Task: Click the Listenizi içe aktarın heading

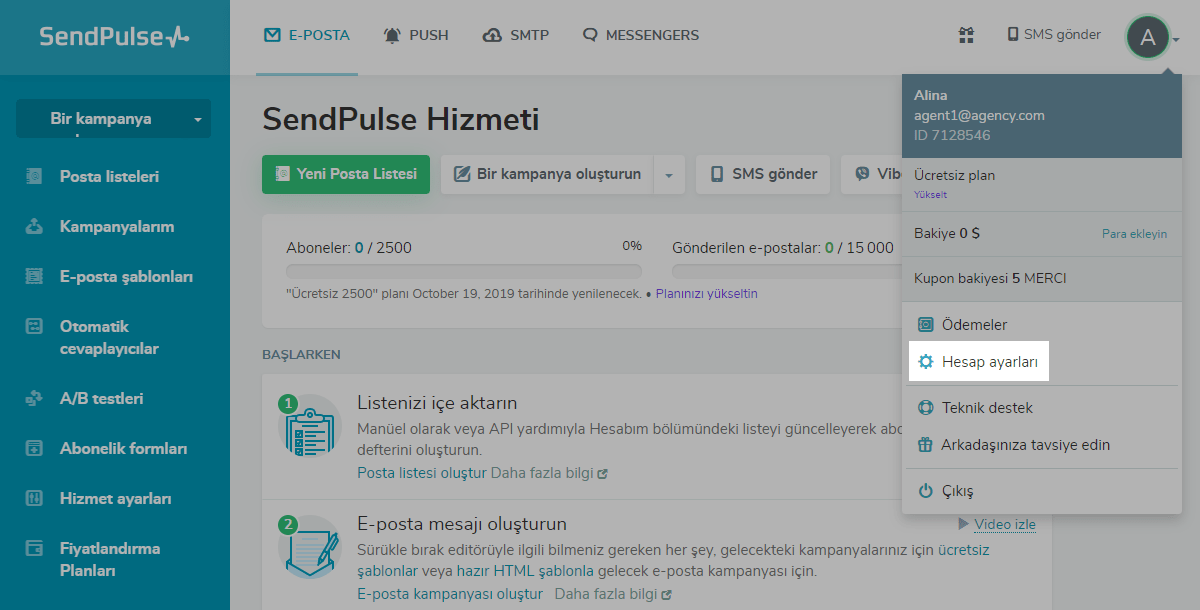Action: tap(437, 403)
